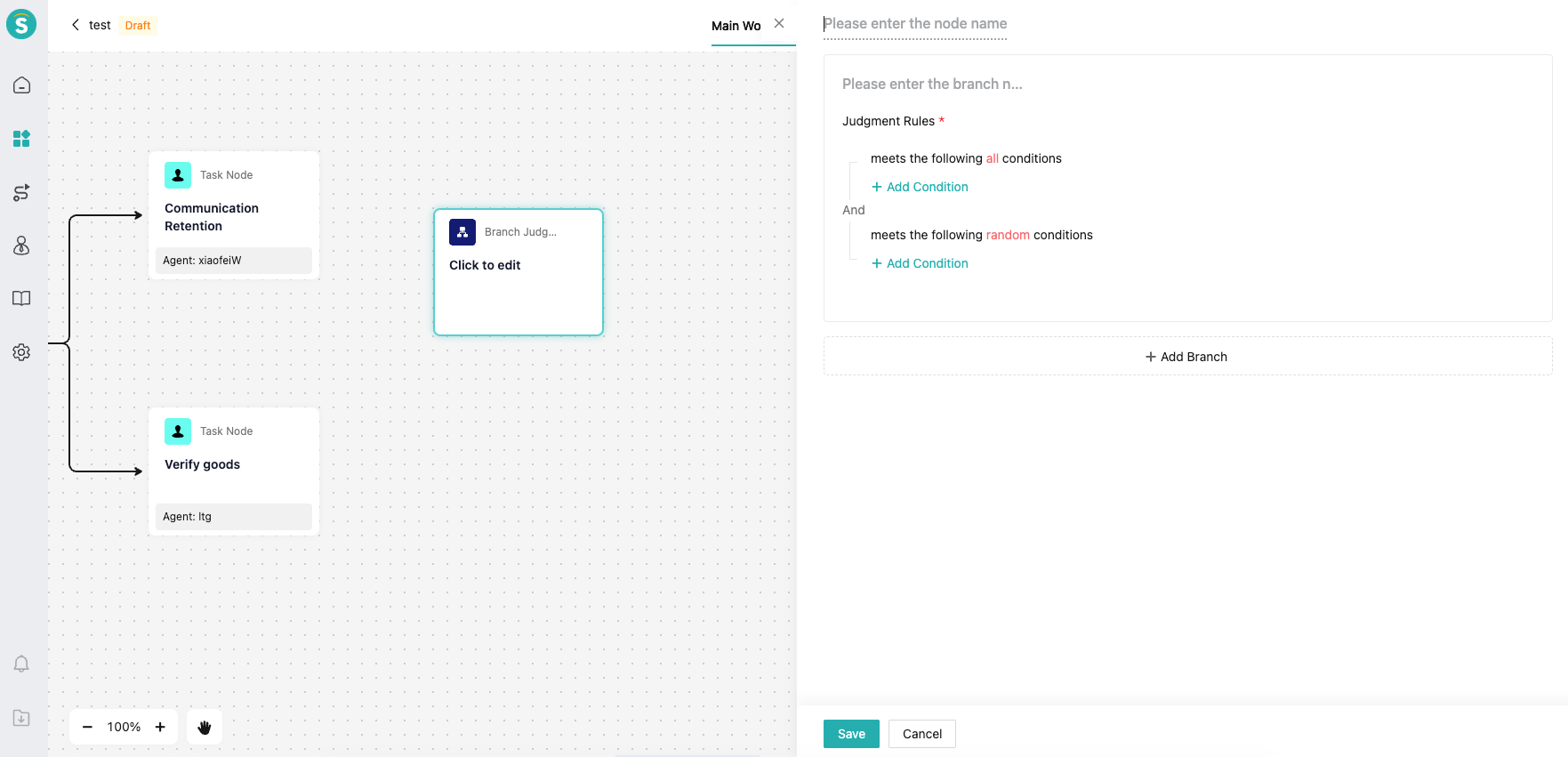This screenshot has width=1568, height=757.
Task: Zoom in with the plus button
Action: click(x=160, y=727)
